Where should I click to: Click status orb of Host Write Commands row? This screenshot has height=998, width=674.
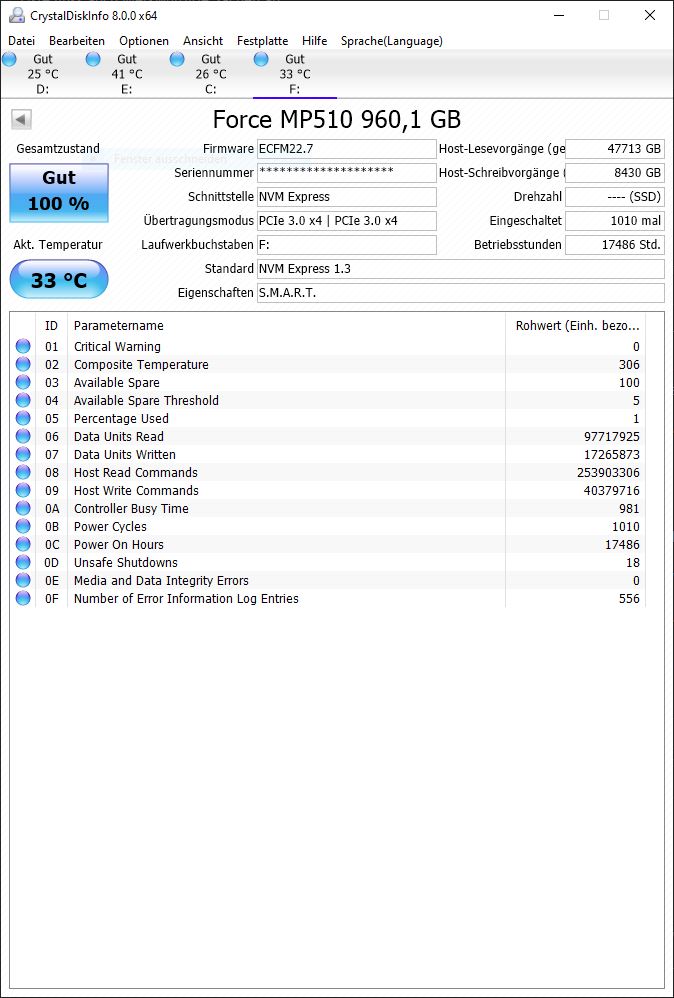pos(23,490)
